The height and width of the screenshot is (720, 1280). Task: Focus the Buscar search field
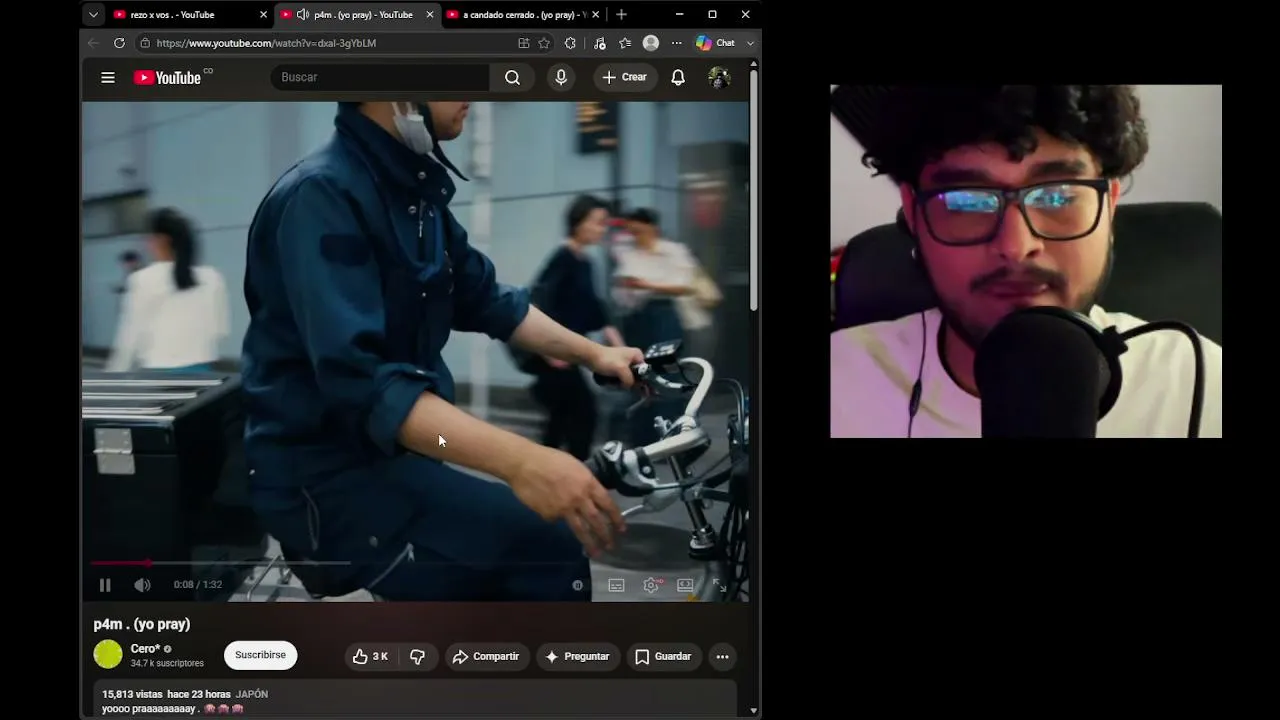click(380, 77)
